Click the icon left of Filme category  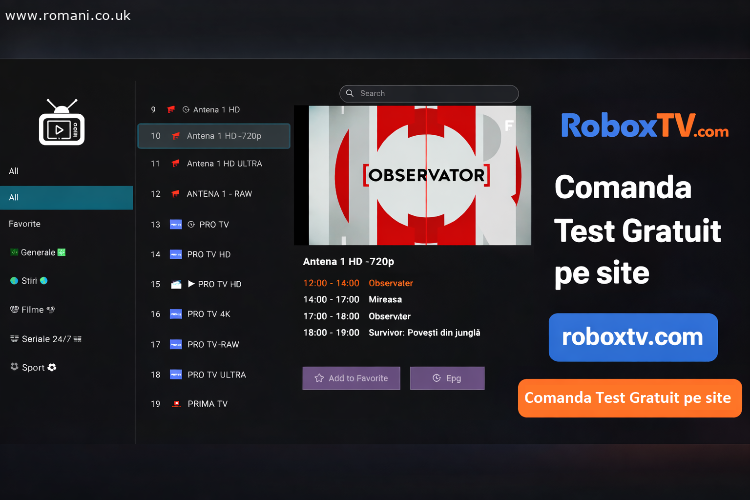click(x=14, y=310)
